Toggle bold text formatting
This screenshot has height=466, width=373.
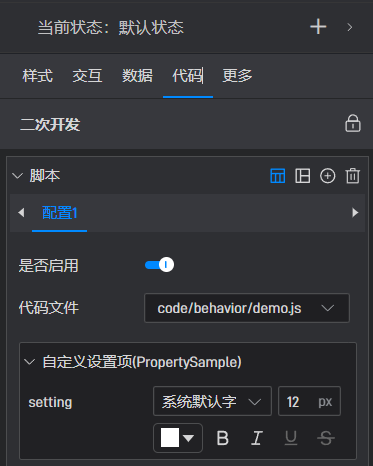[x=223, y=438]
